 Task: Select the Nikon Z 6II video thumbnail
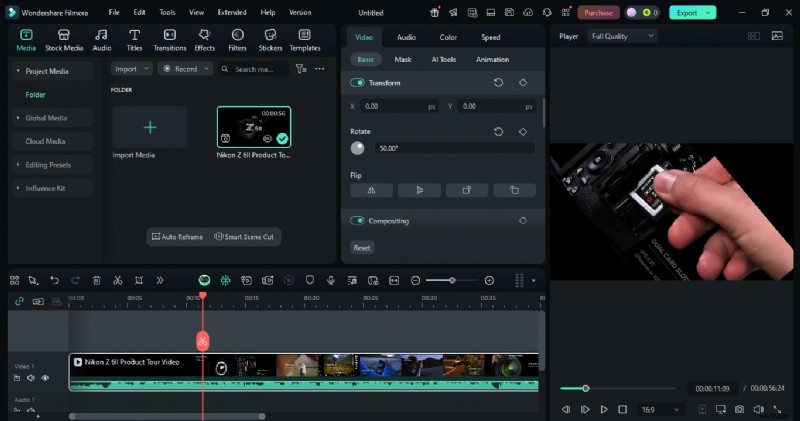[254, 127]
